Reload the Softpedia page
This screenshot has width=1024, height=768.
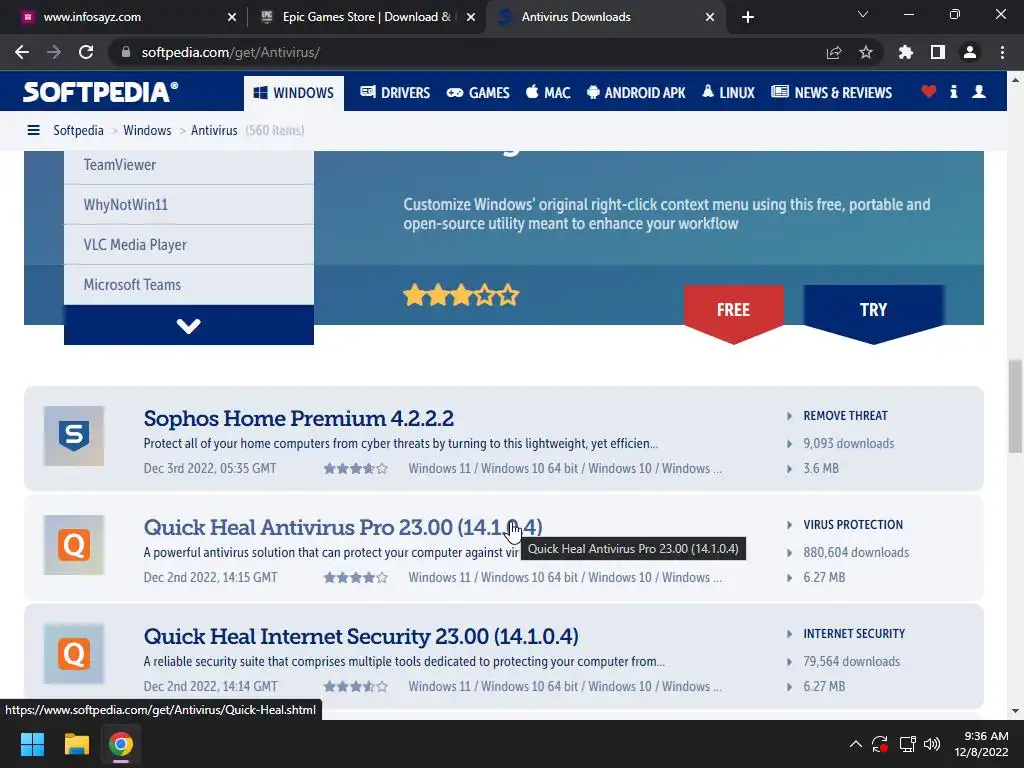[x=86, y=52]
